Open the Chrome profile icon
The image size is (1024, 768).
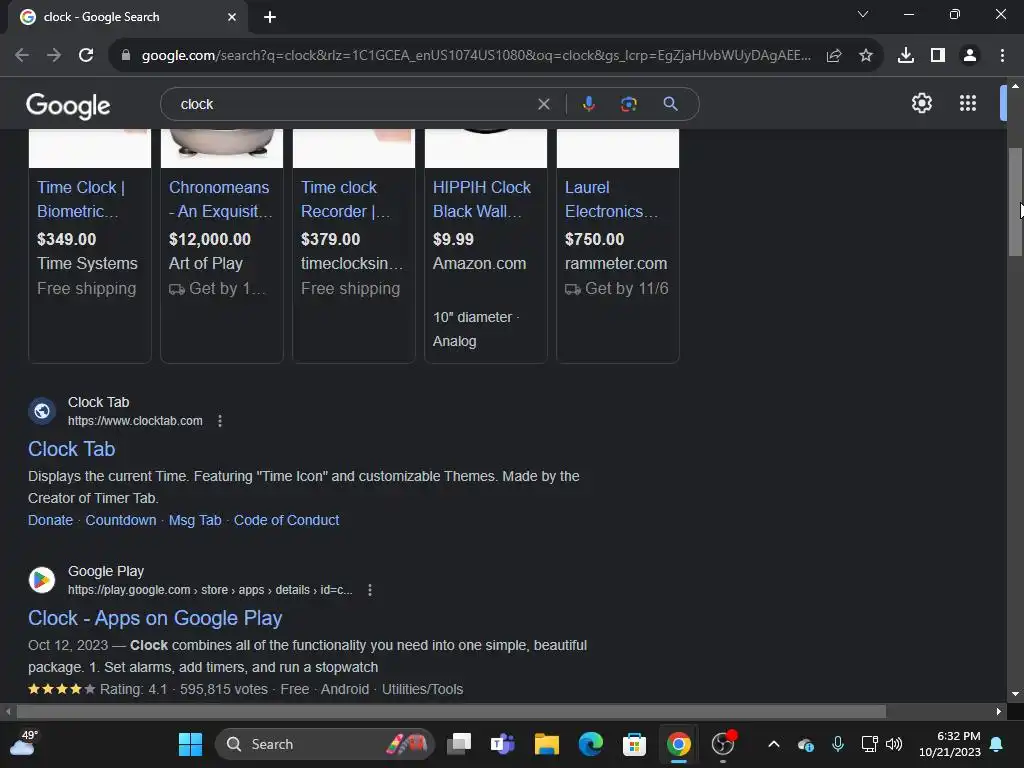[x=970, y=56]
